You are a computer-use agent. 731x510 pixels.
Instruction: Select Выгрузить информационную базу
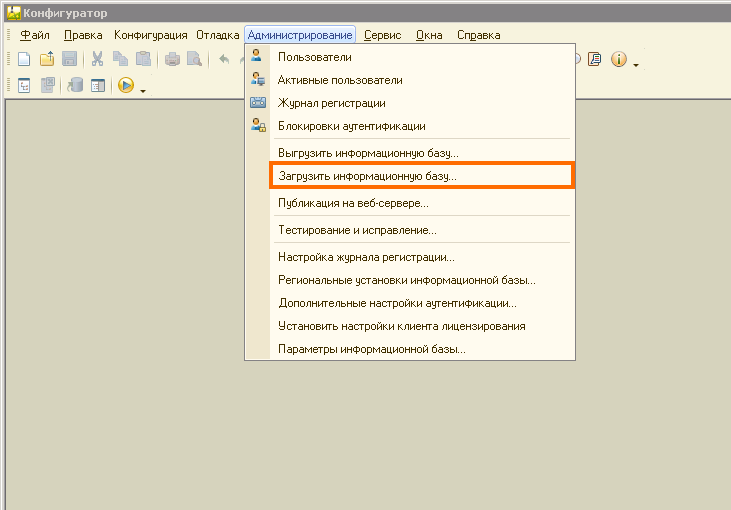[368, 153]
